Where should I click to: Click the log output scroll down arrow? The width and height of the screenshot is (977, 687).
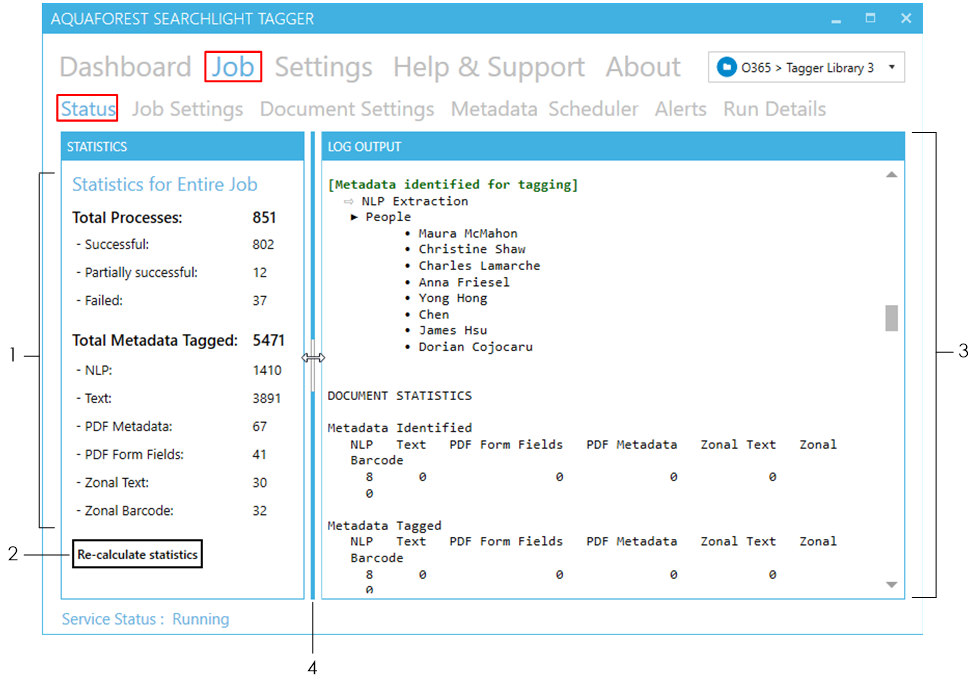pos(892,584)
